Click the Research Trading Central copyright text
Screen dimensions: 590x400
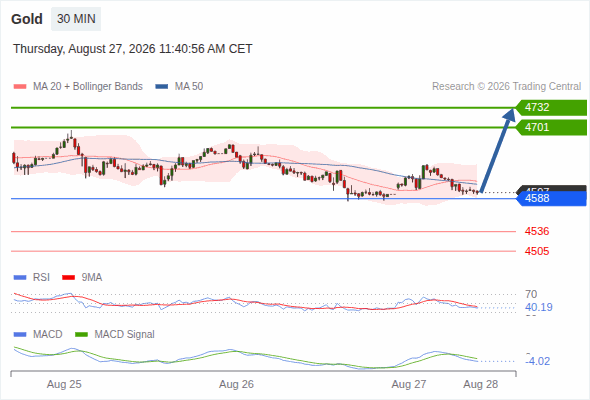pyautogui.click(x=506, y=87)
